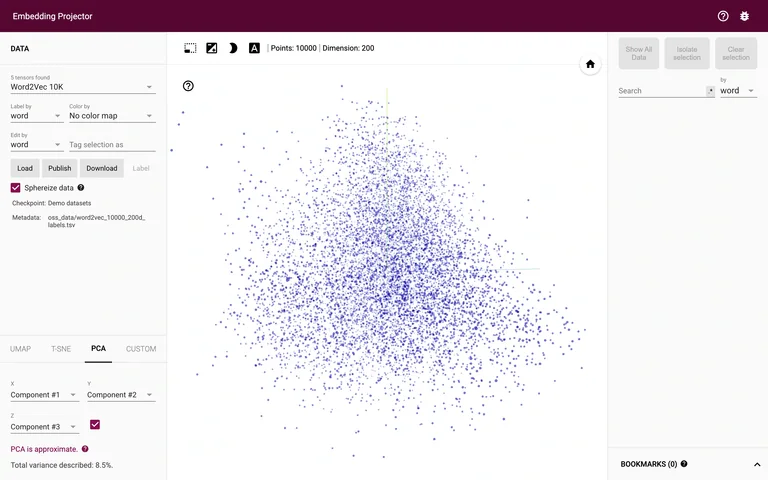Viewport: 768px width, 480px height.
Task: Uncheck Sphereize data checkbox
Action: [16, 188]
